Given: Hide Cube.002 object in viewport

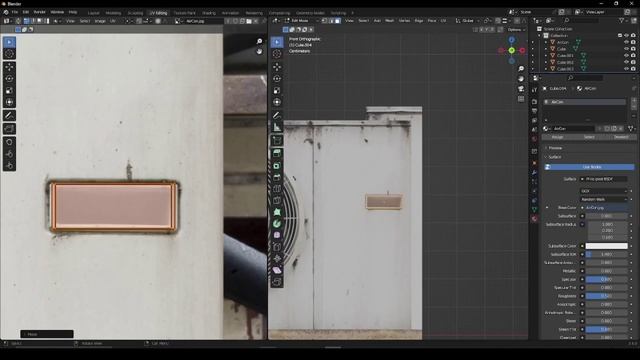Looking at the screenshot, I should click(x=626, y=62).
